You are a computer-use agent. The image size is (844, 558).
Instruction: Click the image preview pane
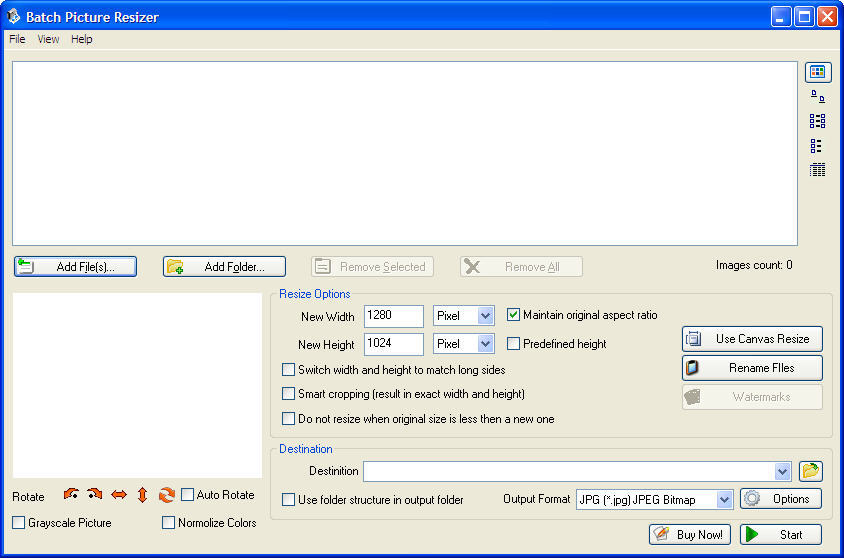[137, 385]
